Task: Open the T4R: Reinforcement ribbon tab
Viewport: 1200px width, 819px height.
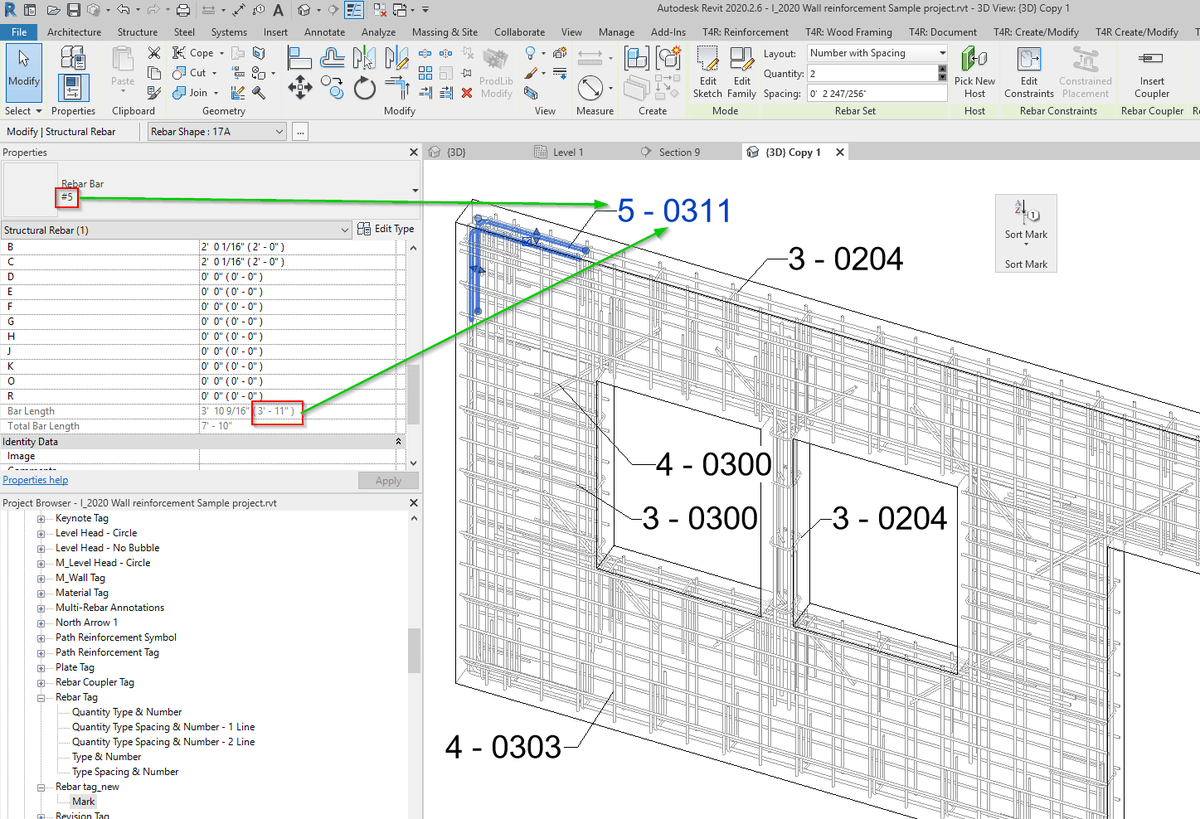Action: (x=746, y=32)
